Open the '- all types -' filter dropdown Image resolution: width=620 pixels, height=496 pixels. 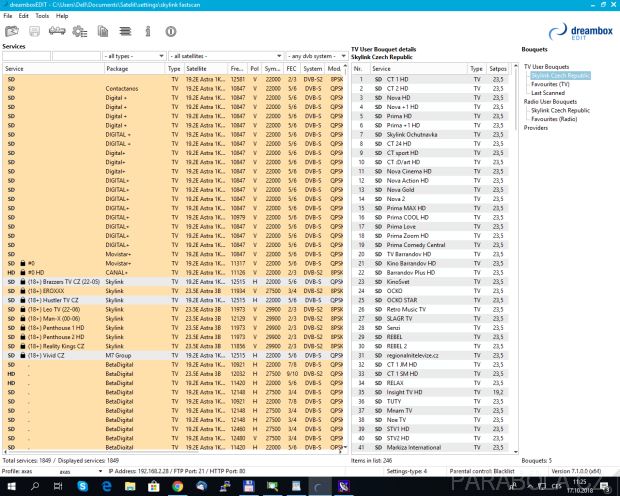coord(134,56)
